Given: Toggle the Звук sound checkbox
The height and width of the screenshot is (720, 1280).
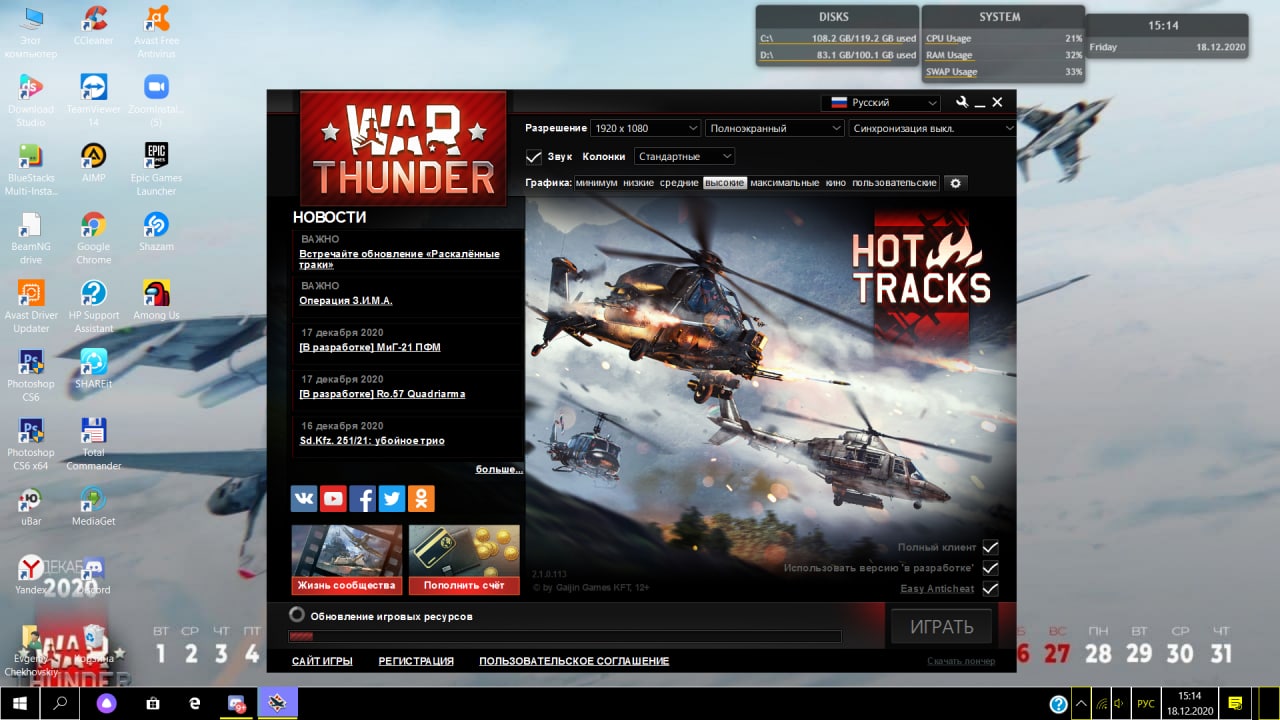Looking at the screenshot, I should [534, 157].
